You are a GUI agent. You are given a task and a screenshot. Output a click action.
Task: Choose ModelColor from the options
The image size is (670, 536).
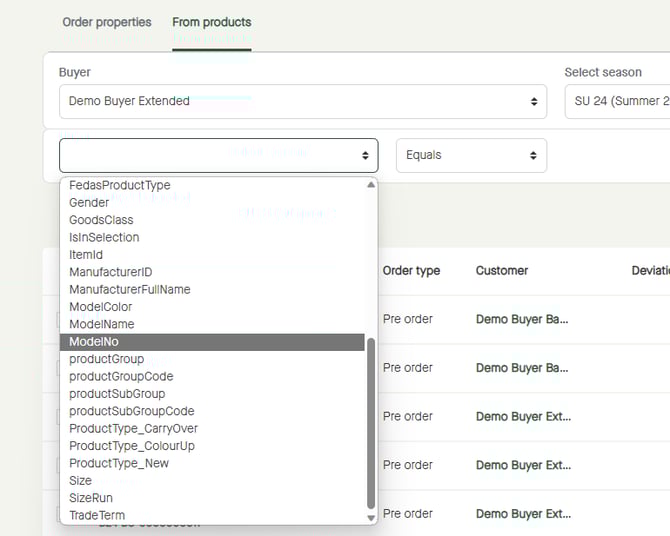(x=100, y=307)
